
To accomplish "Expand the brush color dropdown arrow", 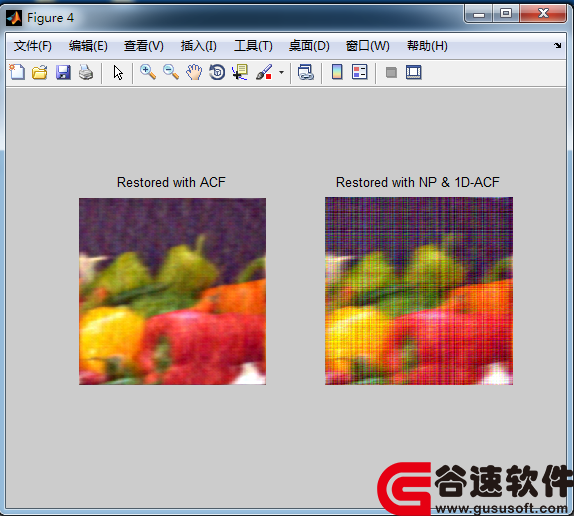I will point(281,72).
